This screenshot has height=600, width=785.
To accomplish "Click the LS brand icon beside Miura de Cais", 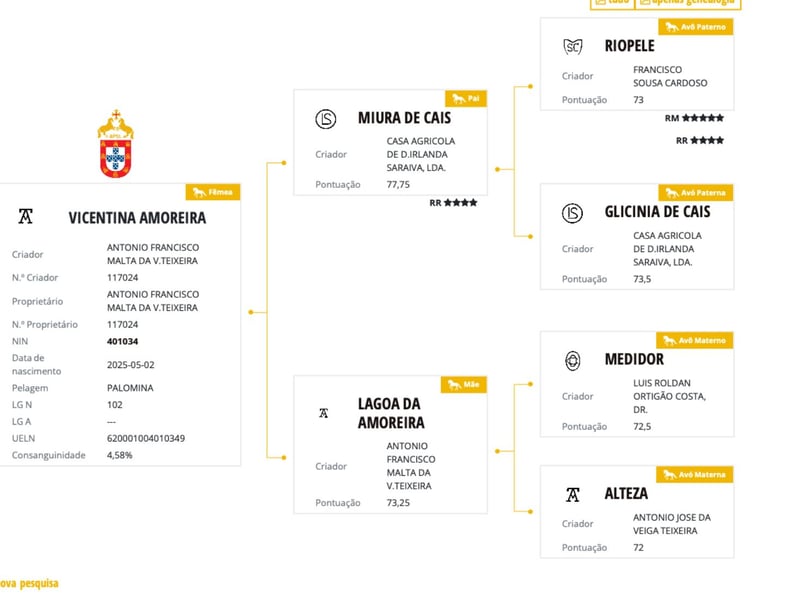I will point(325,119).
